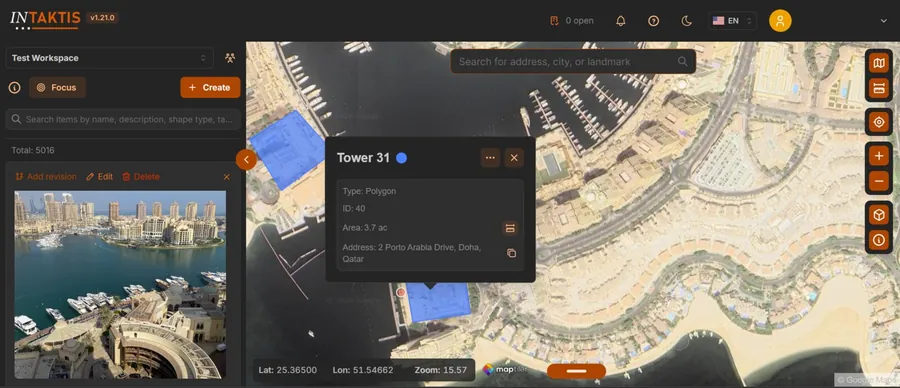
Task: Toggle the 3D cube view button
Action: [x=879, y=215]
